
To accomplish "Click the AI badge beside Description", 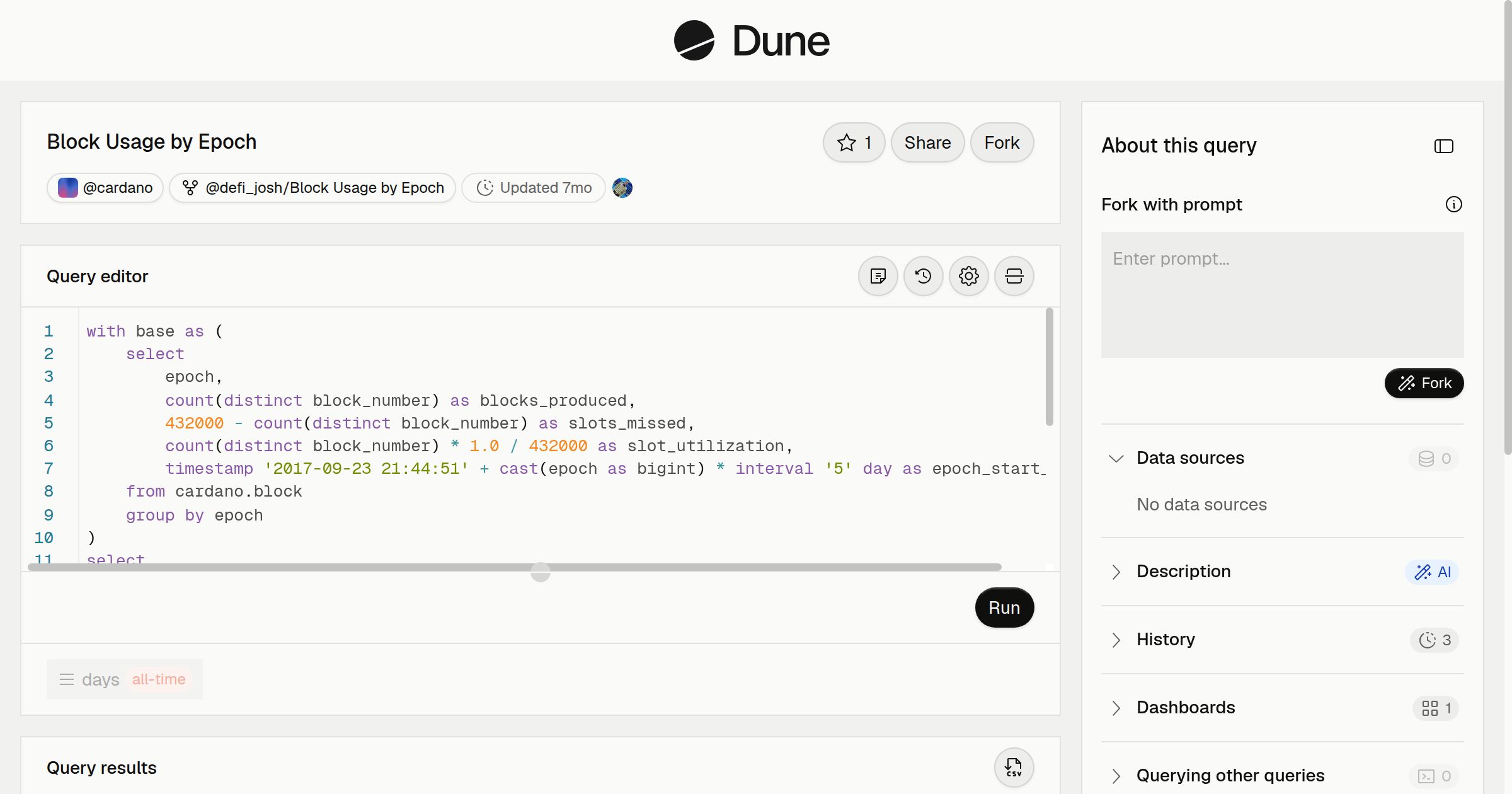I will [1432, 572].
